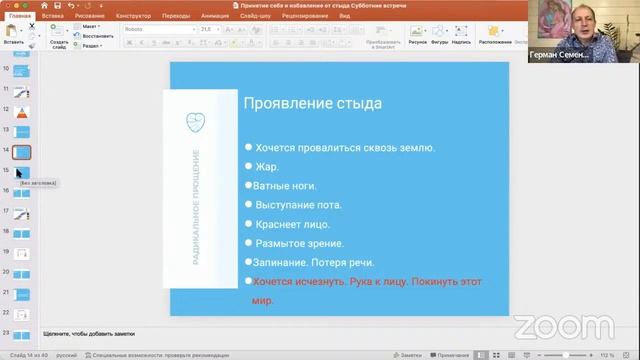The width and height of the screenshot is (640, 360).
Task: Click the zoom in plus button
Action: tap(591, 355)
